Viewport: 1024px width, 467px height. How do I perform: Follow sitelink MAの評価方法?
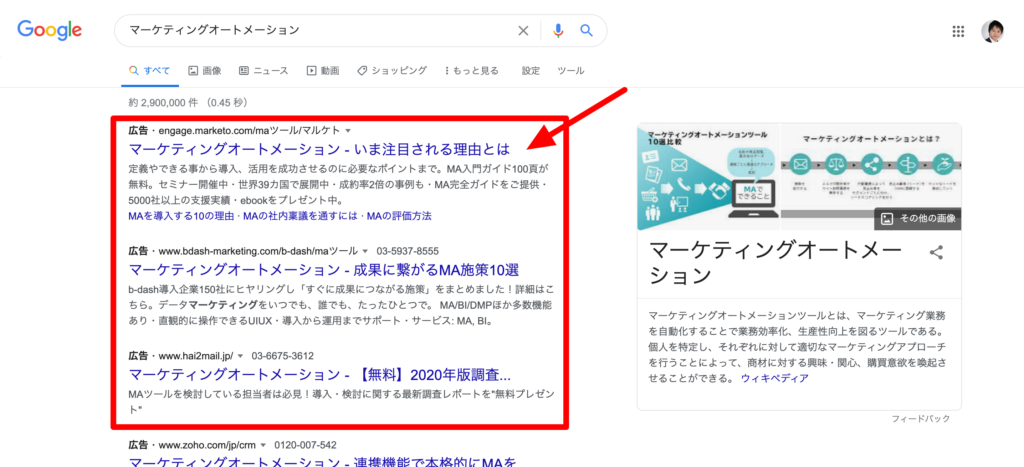(399, 216)
